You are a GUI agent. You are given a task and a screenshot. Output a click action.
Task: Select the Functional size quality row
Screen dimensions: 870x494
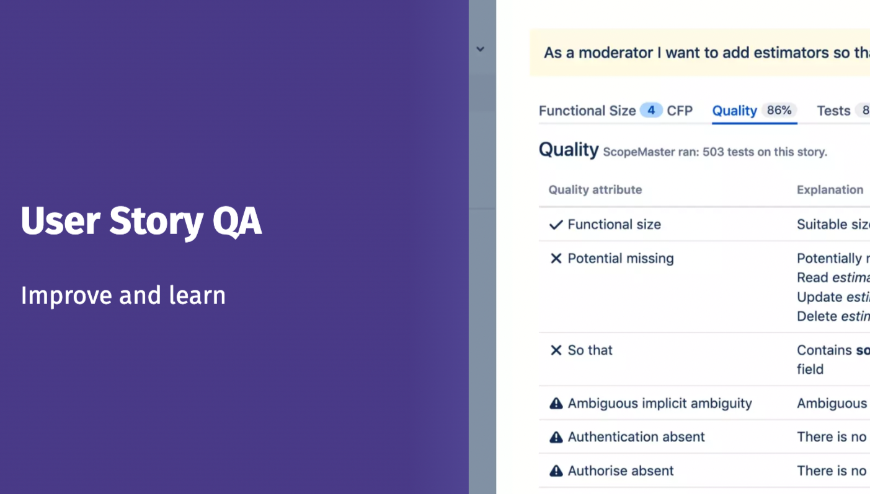pyautogui.click(x=614, y=225)
